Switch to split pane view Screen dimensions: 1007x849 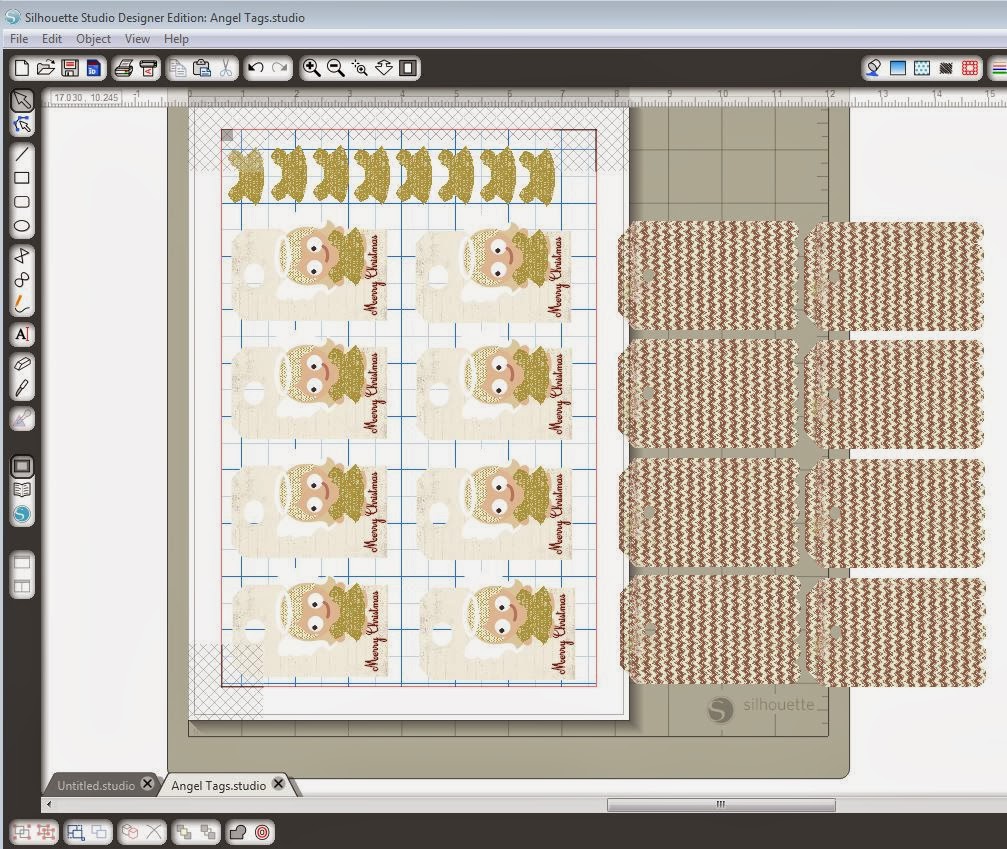coord(22,586)
